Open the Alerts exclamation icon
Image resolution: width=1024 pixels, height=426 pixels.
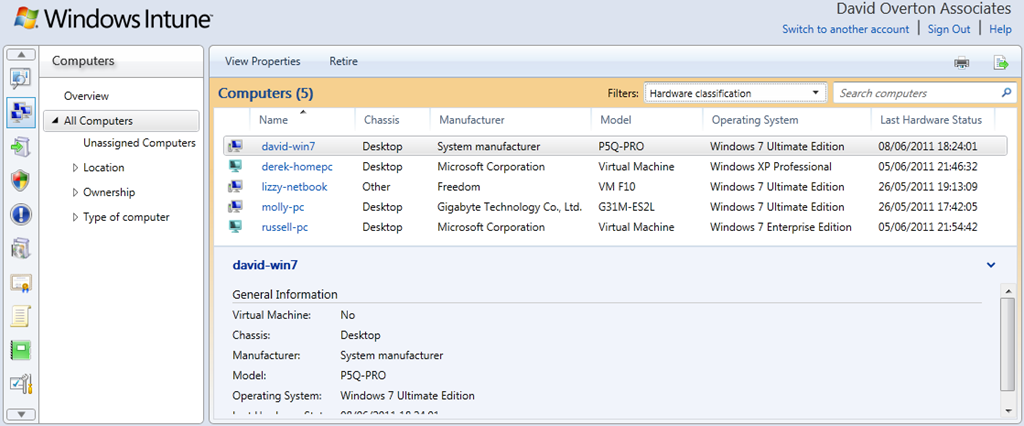tap(21, 215)
